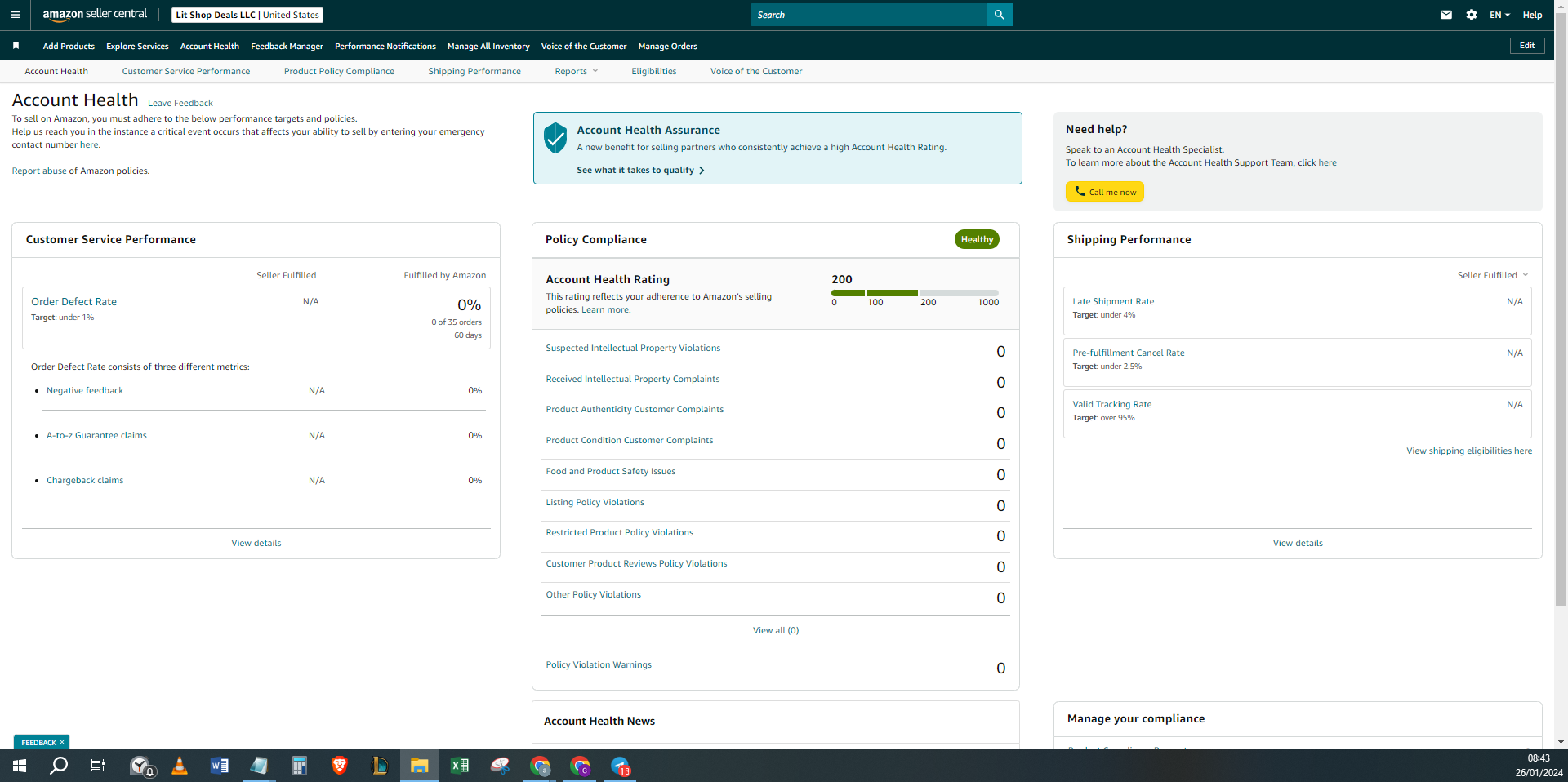Click the Amazon Seller Central logo
Image resolution: width=1568 pixels, height=782 pixels.
[x=95, y=15]
